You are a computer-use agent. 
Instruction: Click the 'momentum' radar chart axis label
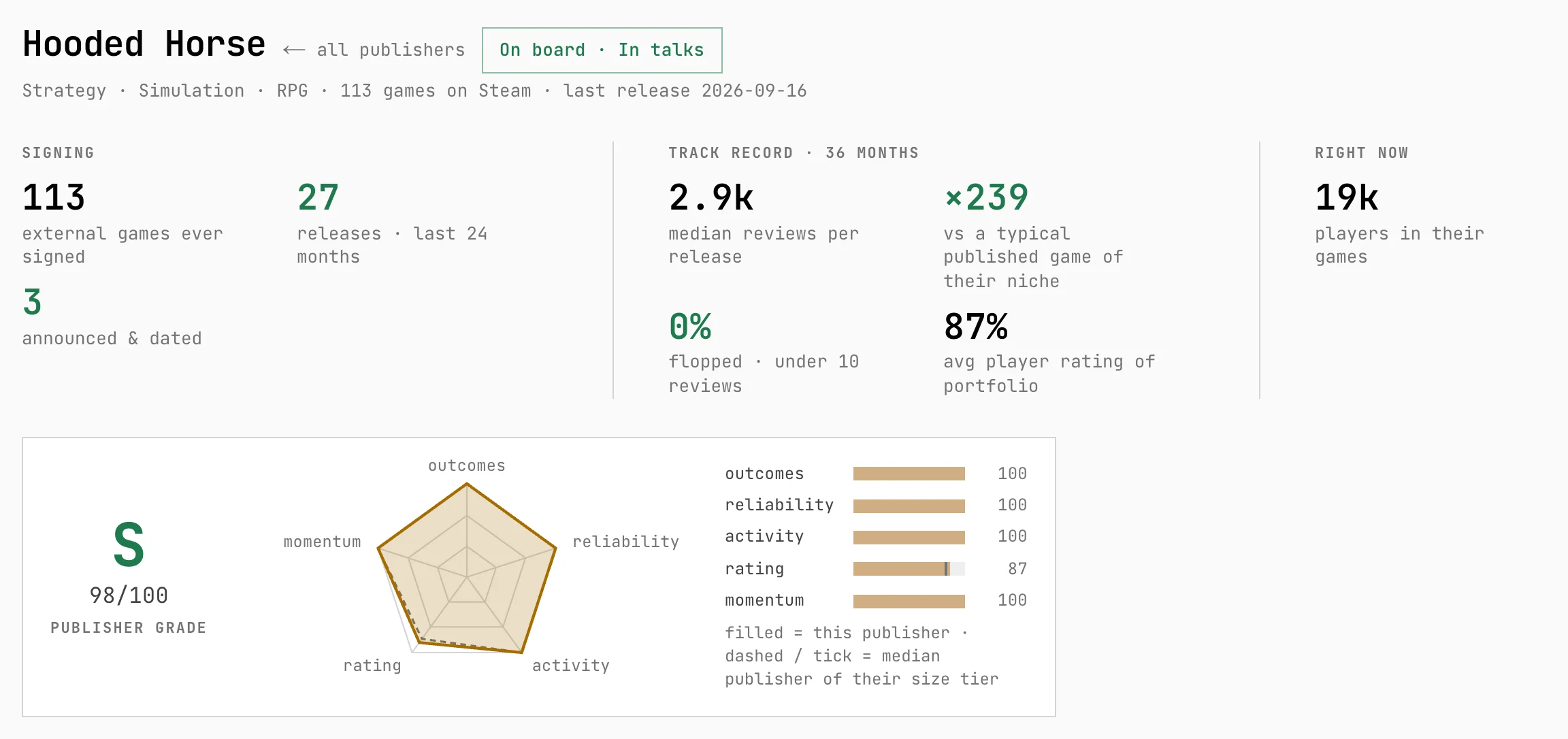tap(322, 542)
